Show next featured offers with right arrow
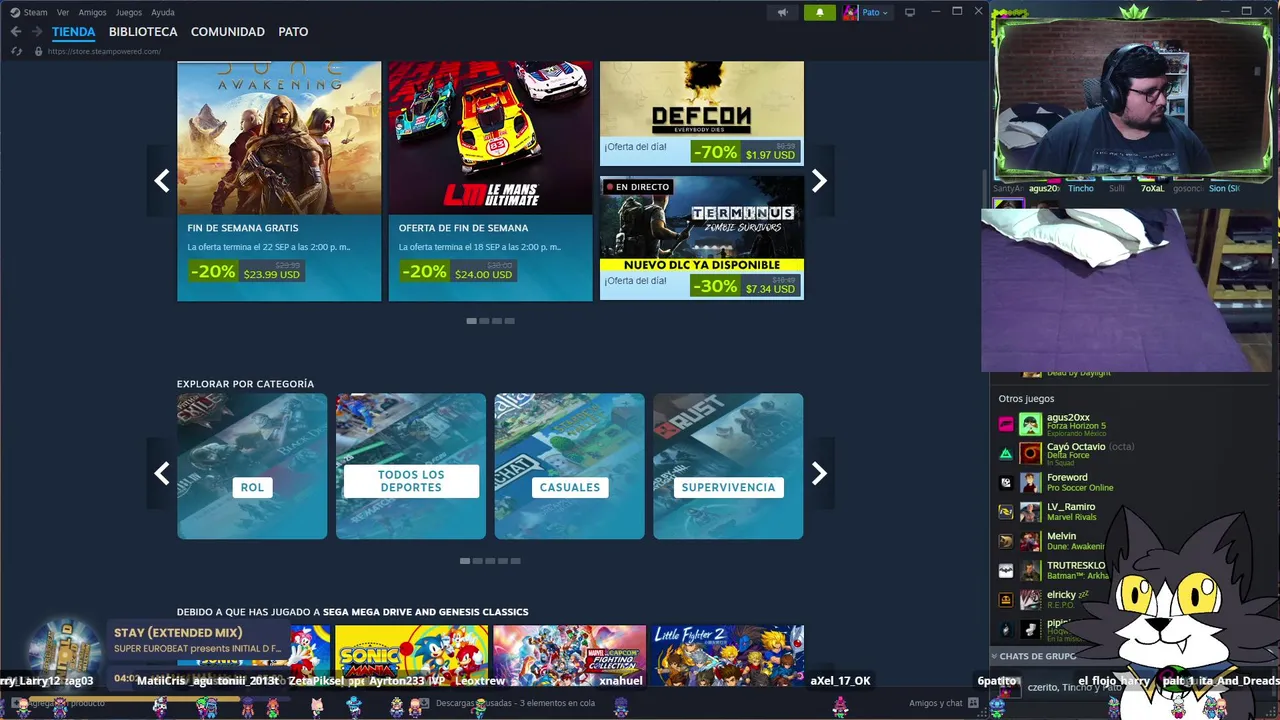 click(819, 181)
